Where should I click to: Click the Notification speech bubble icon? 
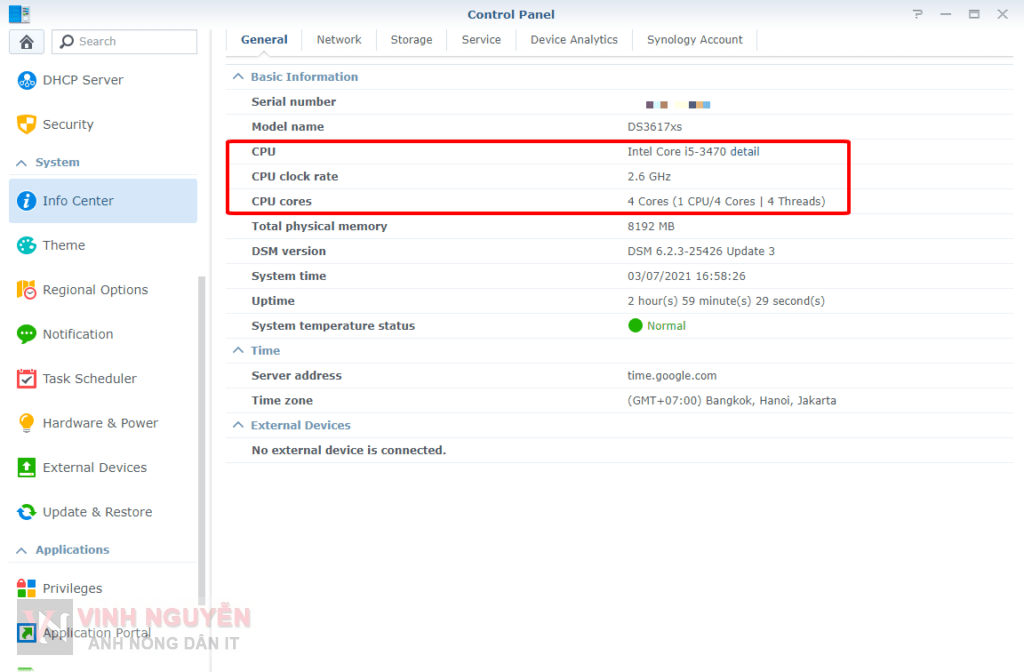[27, 334]
